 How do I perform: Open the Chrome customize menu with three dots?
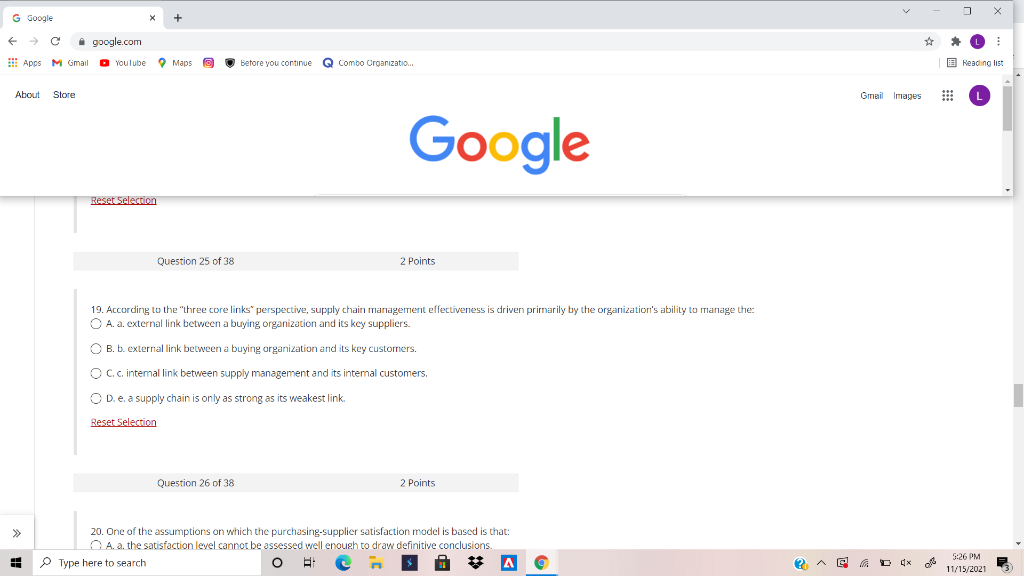[x=997, y=41]
